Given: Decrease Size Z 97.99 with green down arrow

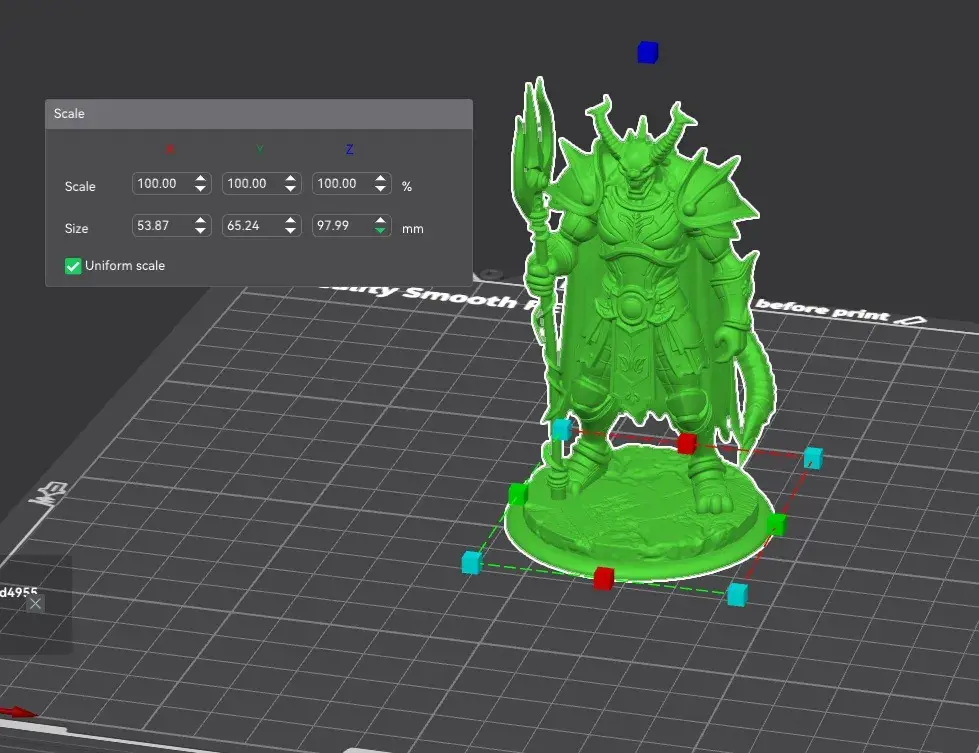Looking at the screenshot, I should point(380,230).
